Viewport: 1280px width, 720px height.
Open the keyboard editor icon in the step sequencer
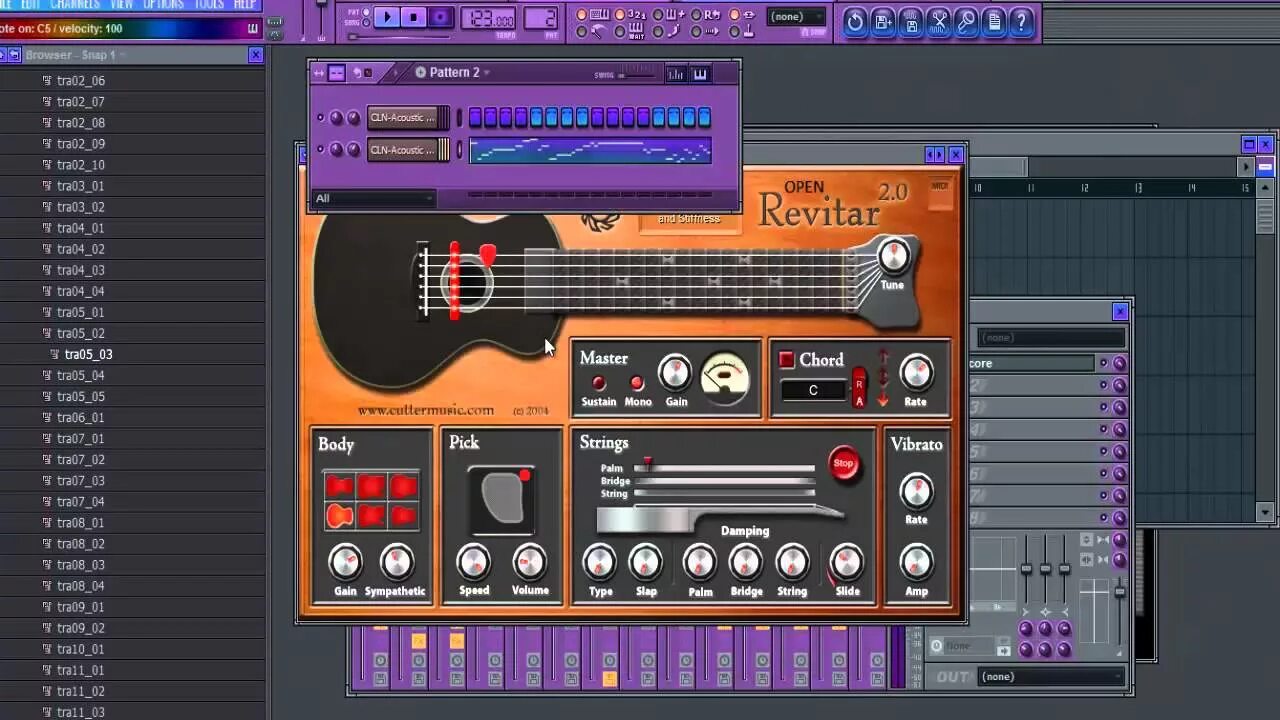coord(700,74)
